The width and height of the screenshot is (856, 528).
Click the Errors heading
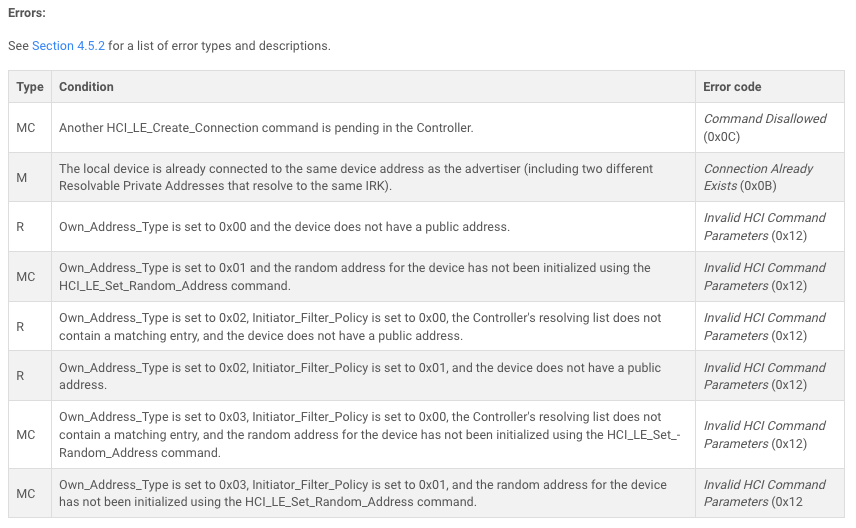click(27, 13)
